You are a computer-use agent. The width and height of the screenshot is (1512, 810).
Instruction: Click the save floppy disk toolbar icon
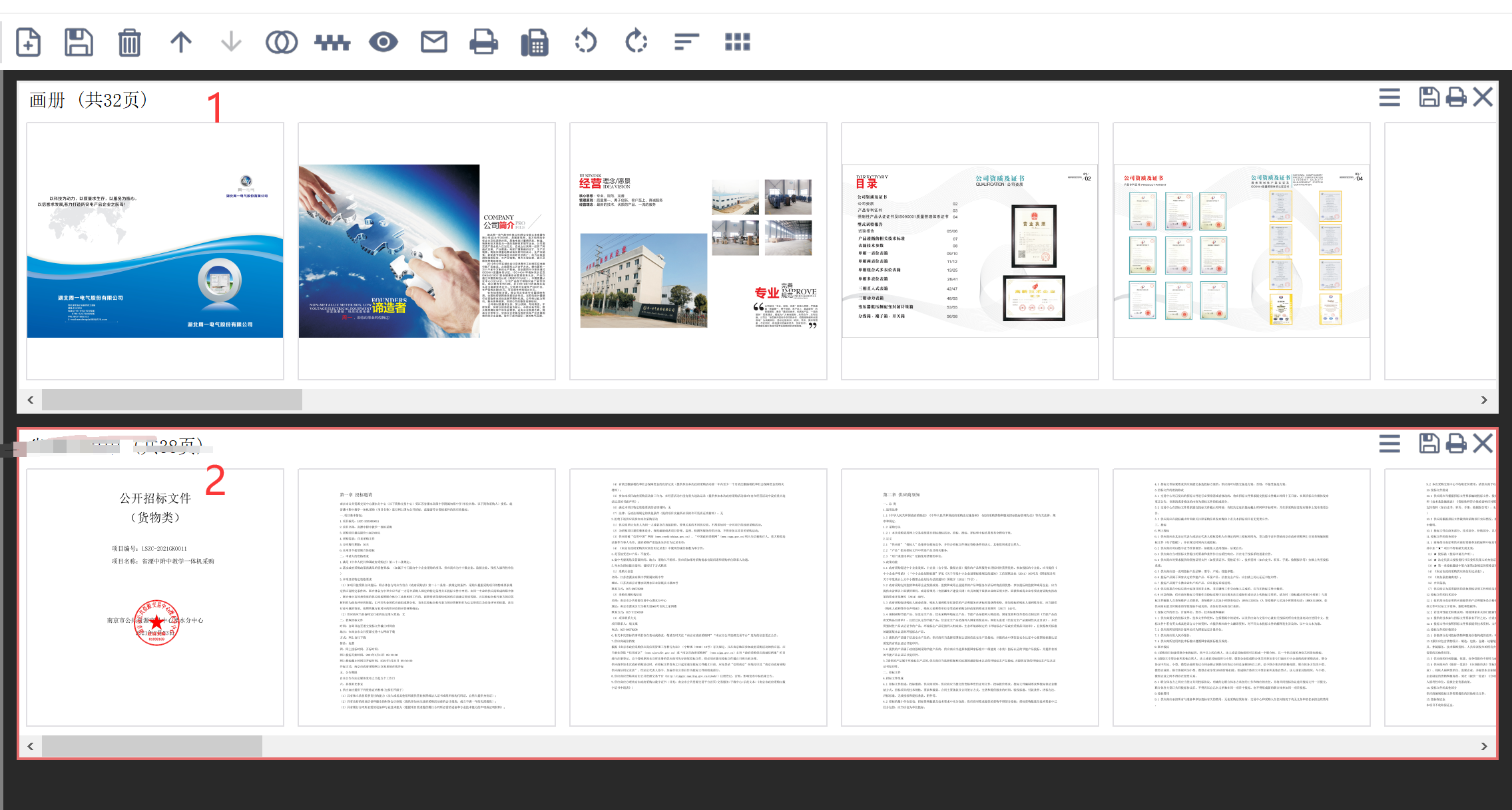tap(79, 42)
